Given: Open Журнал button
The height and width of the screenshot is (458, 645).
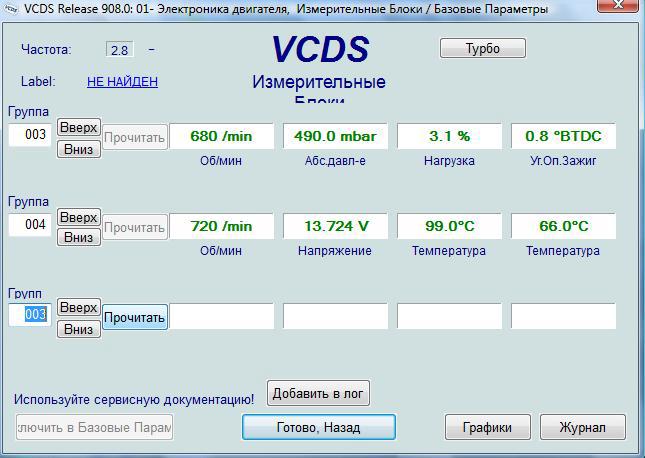Looking at the screenshot, I should 582,427.
